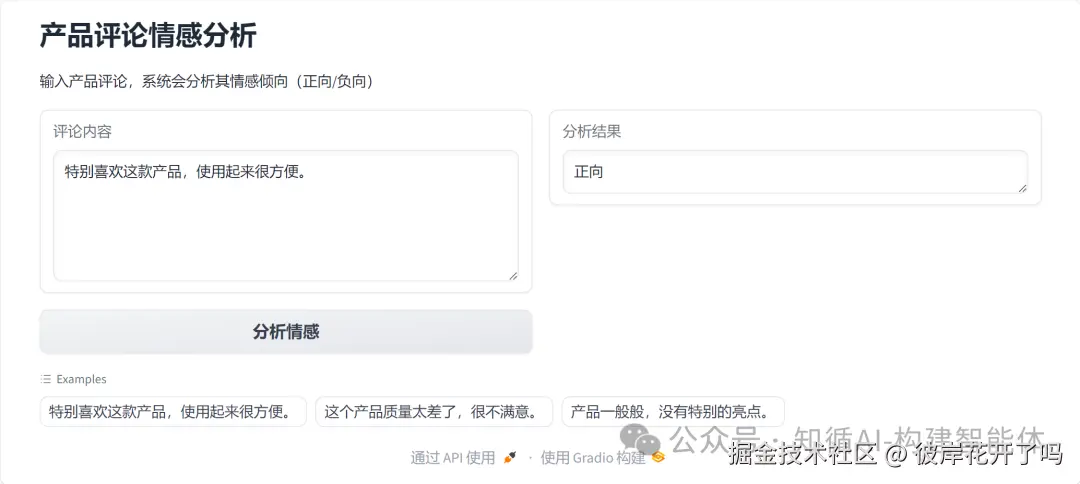Click the Examples section label
Viewport: 1080px width, 484px height.
pos(81,380)
